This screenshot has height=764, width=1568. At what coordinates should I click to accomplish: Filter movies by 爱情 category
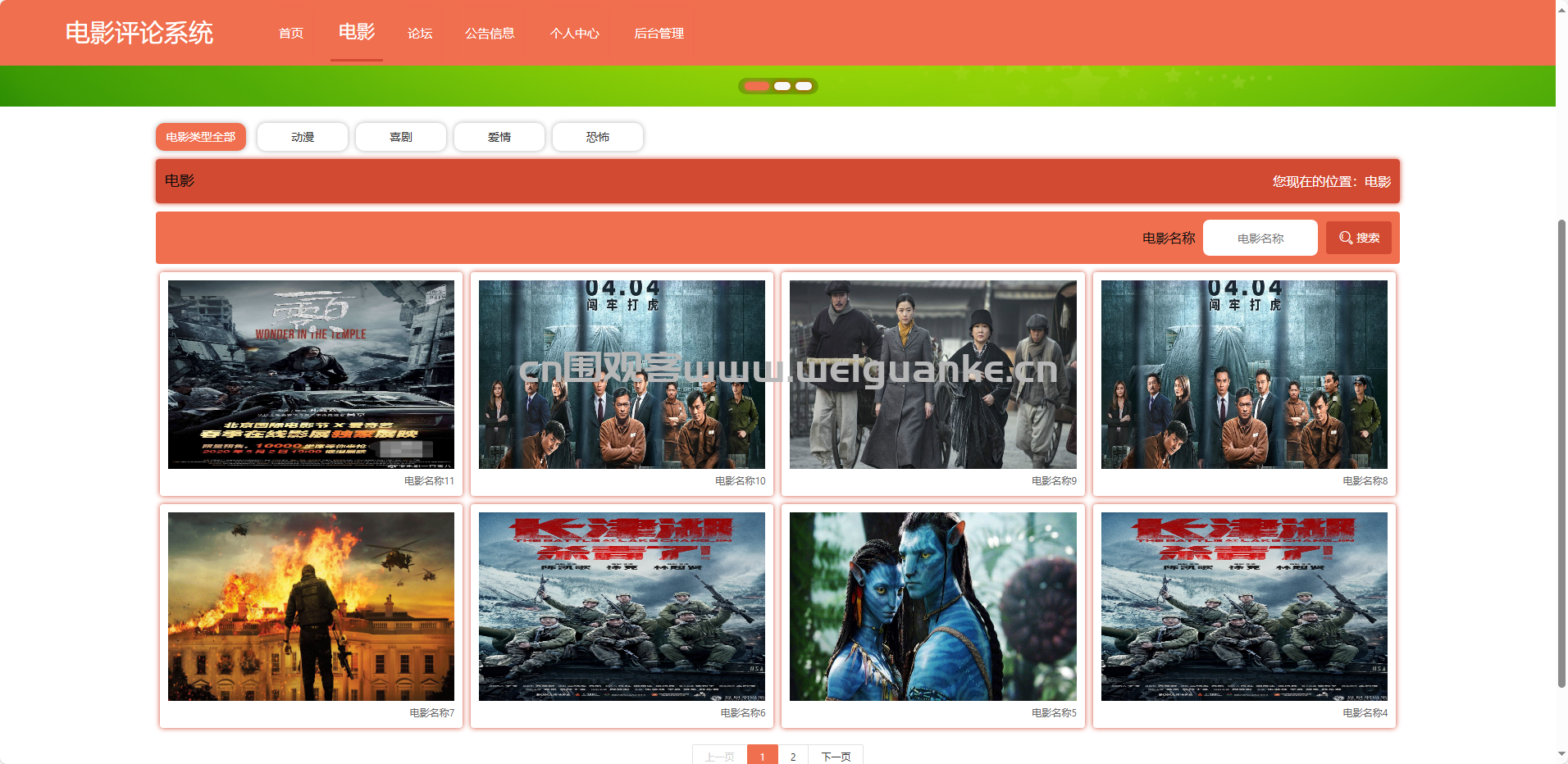[499, 137]
